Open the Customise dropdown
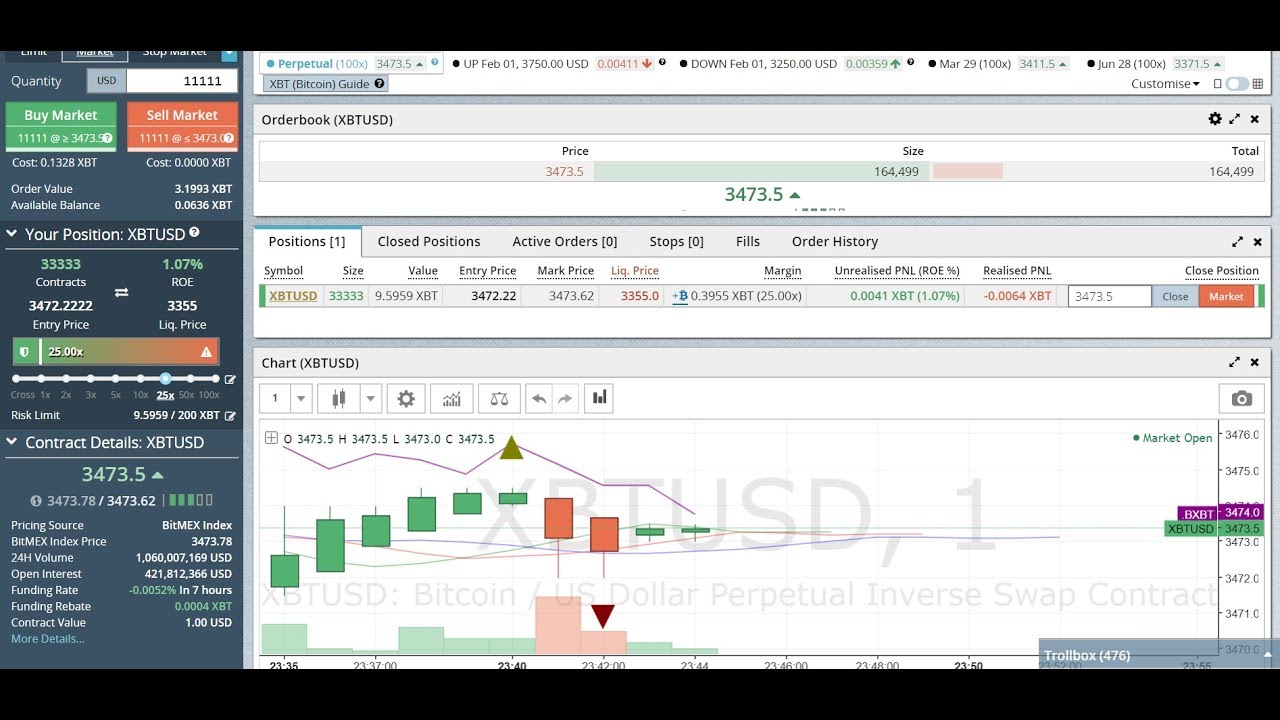 point(1165,84)
